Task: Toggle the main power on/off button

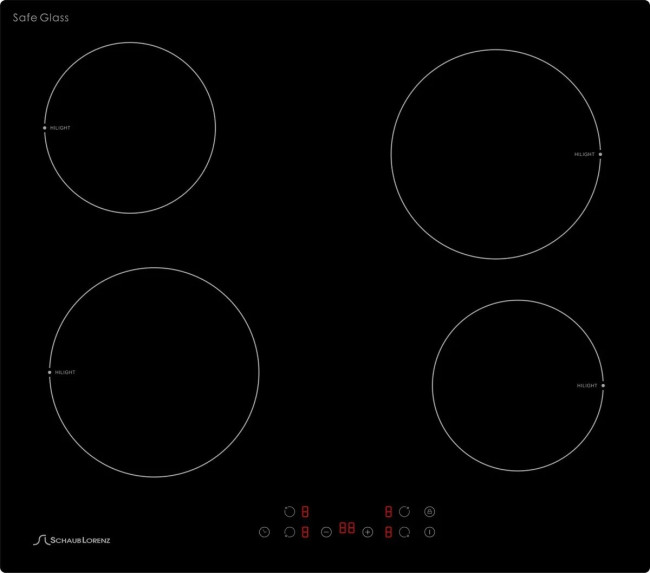Action: point(430,532)
